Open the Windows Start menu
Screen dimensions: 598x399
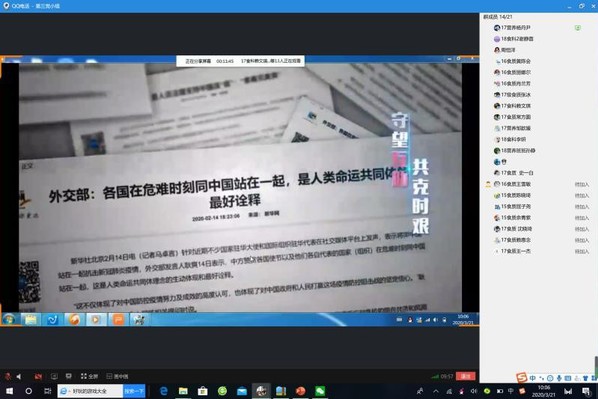coord(10,391)
